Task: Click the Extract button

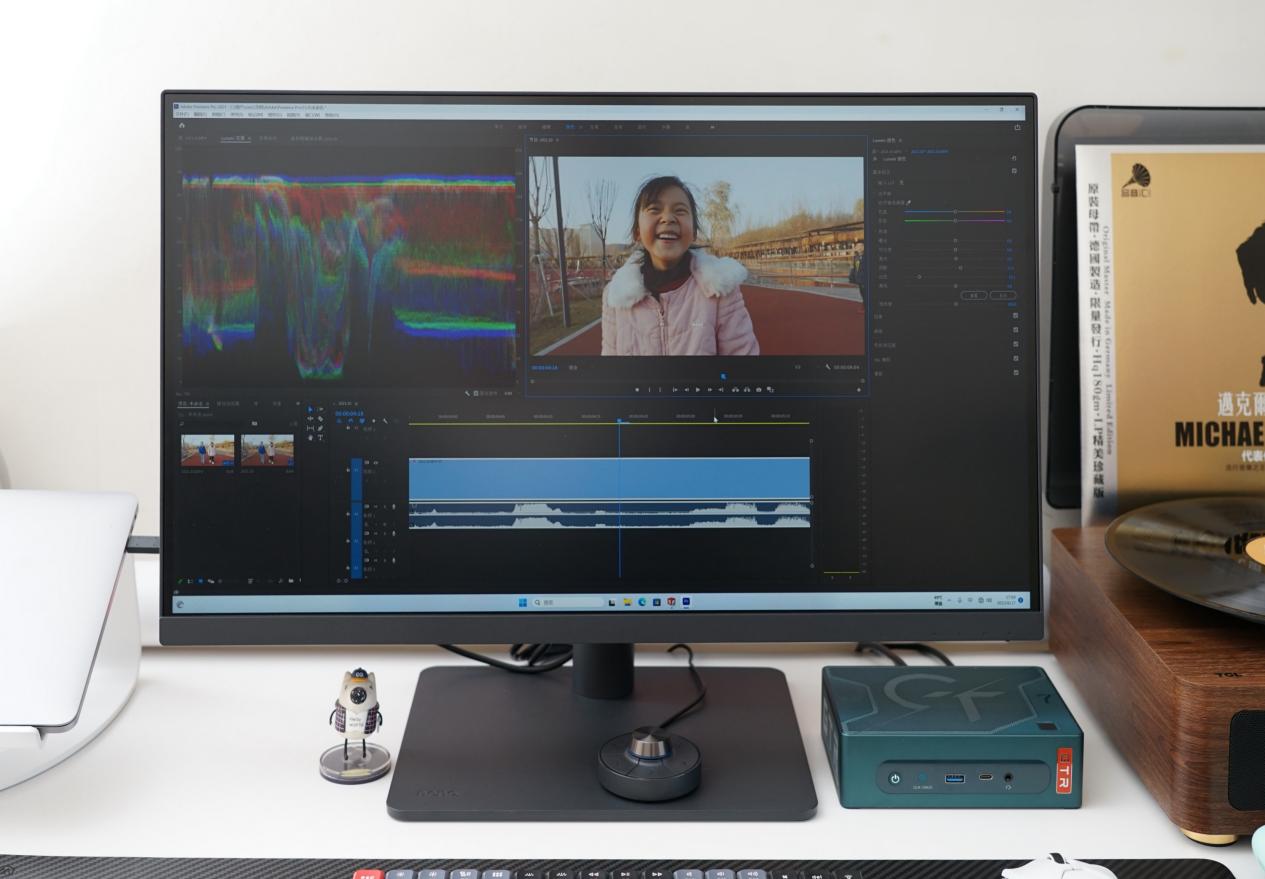Action: pos(747,389)
